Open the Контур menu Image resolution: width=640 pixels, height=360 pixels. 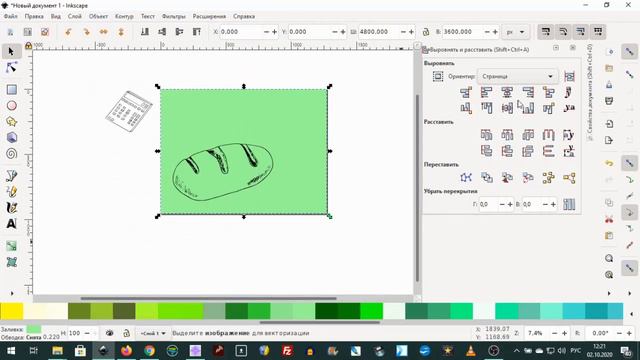[x=124, y=16]
